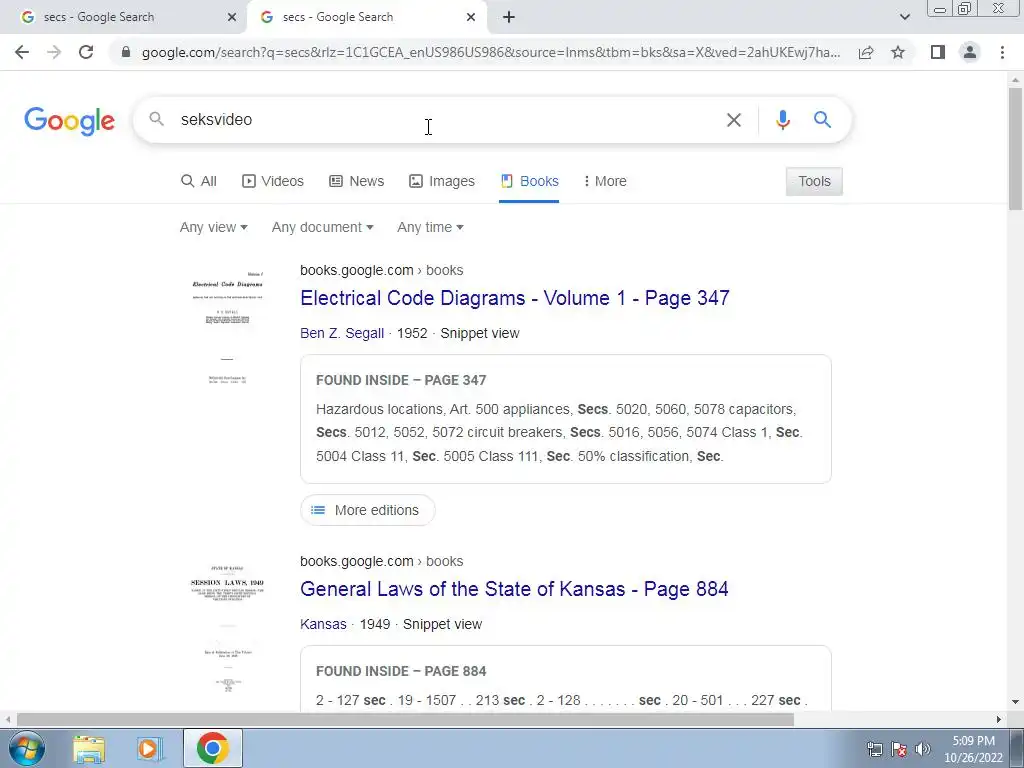Expand the Any time filter
This screenshot has width=1024, height=768.
[430, 227]
